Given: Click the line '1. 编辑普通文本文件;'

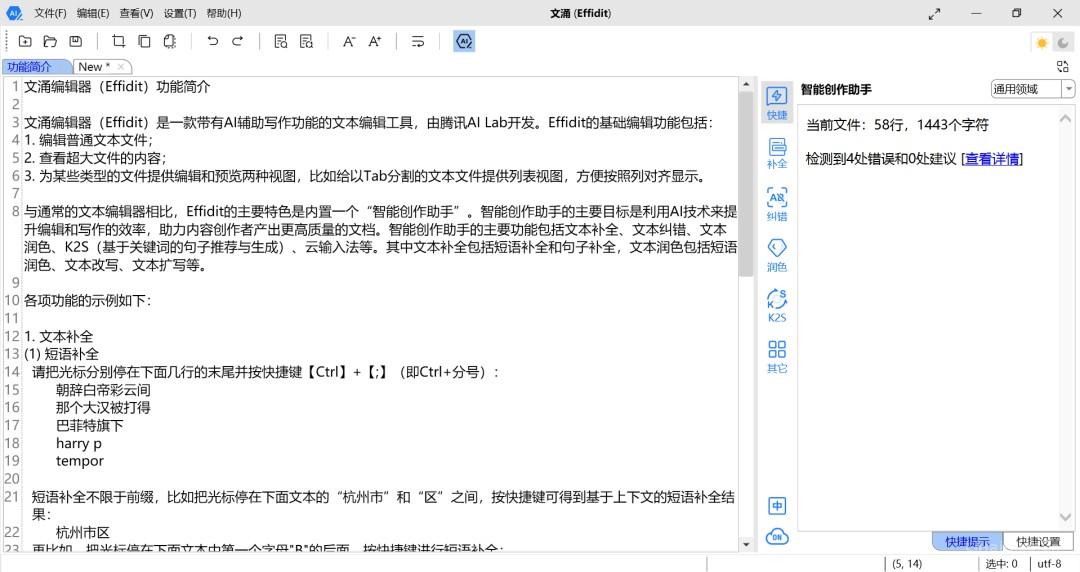Looking at the screenshot, I should 90,140.
